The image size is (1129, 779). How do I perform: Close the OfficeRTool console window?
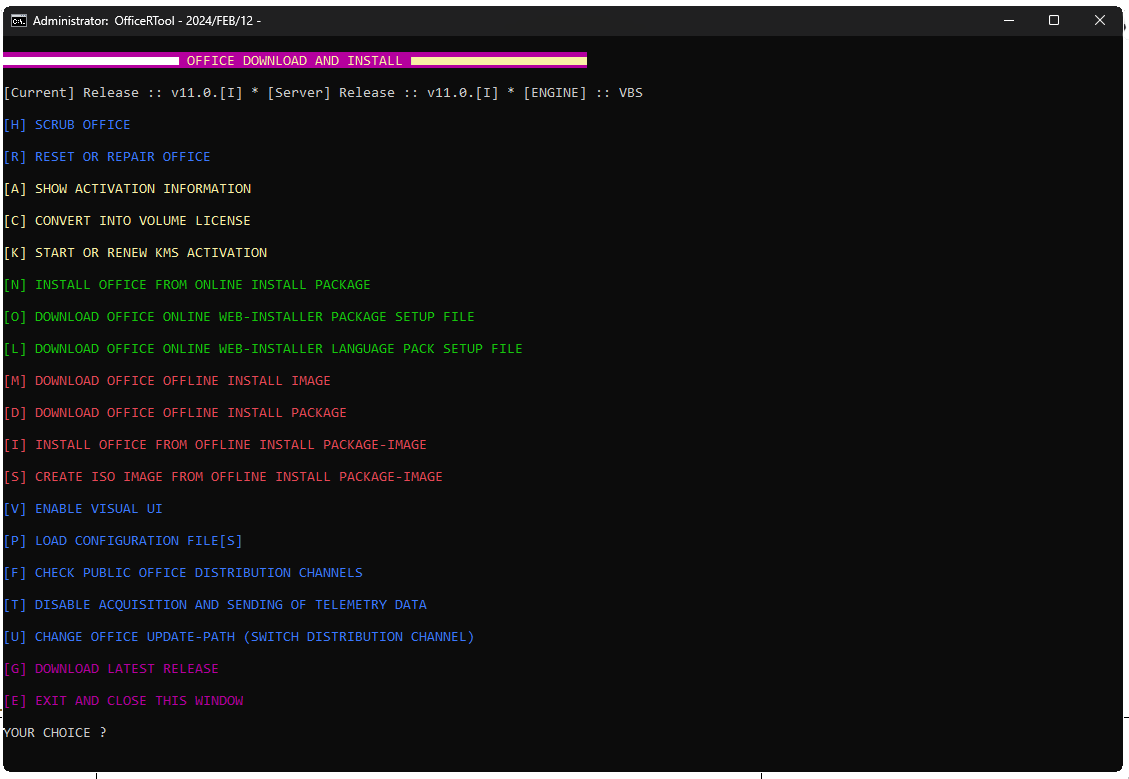click(1099, 20)
